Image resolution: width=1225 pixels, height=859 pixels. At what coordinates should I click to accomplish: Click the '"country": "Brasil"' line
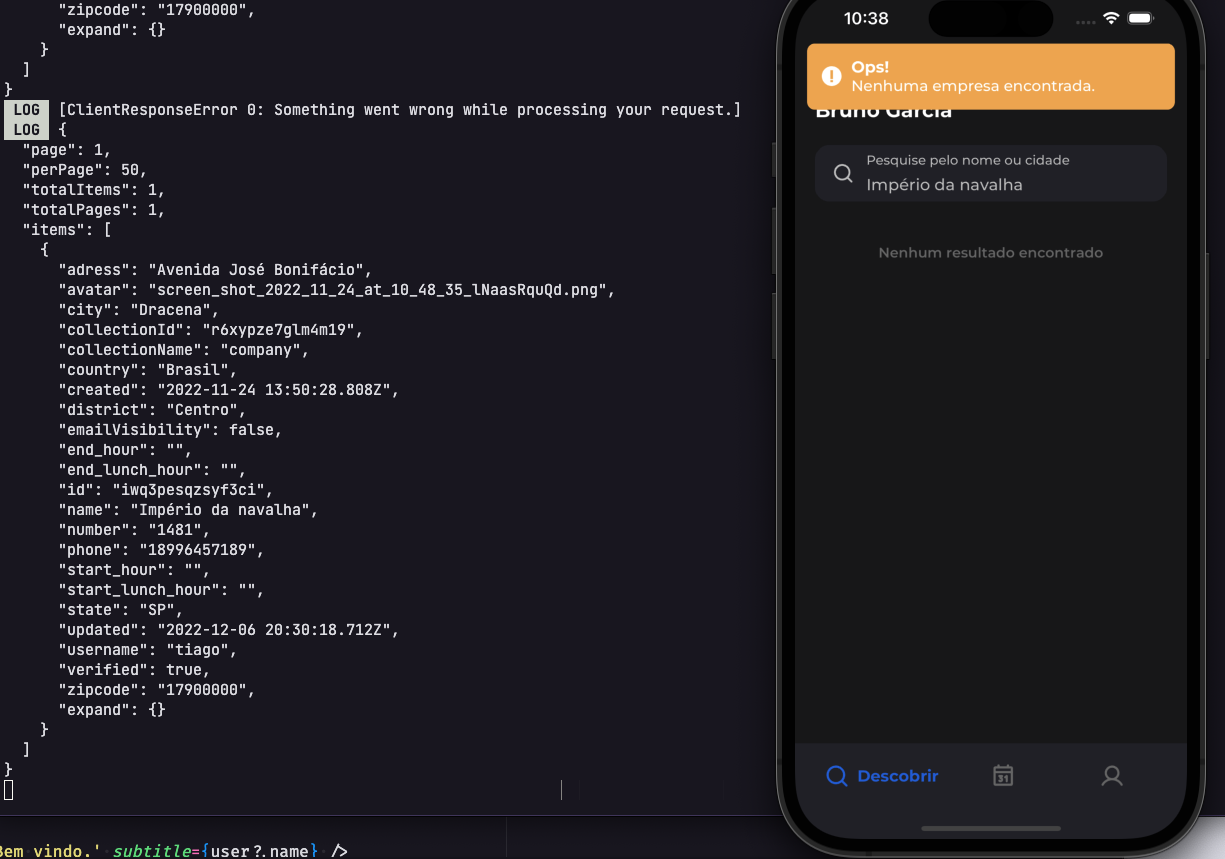(147, 370)
